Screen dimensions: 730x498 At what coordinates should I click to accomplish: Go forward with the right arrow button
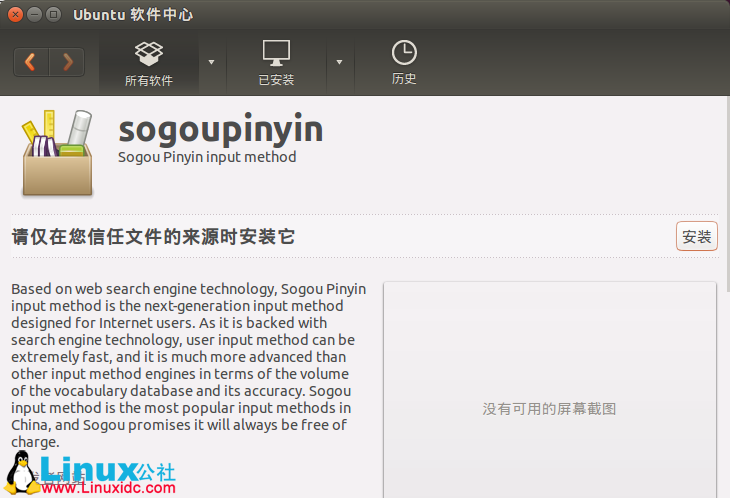pos(67,62)
